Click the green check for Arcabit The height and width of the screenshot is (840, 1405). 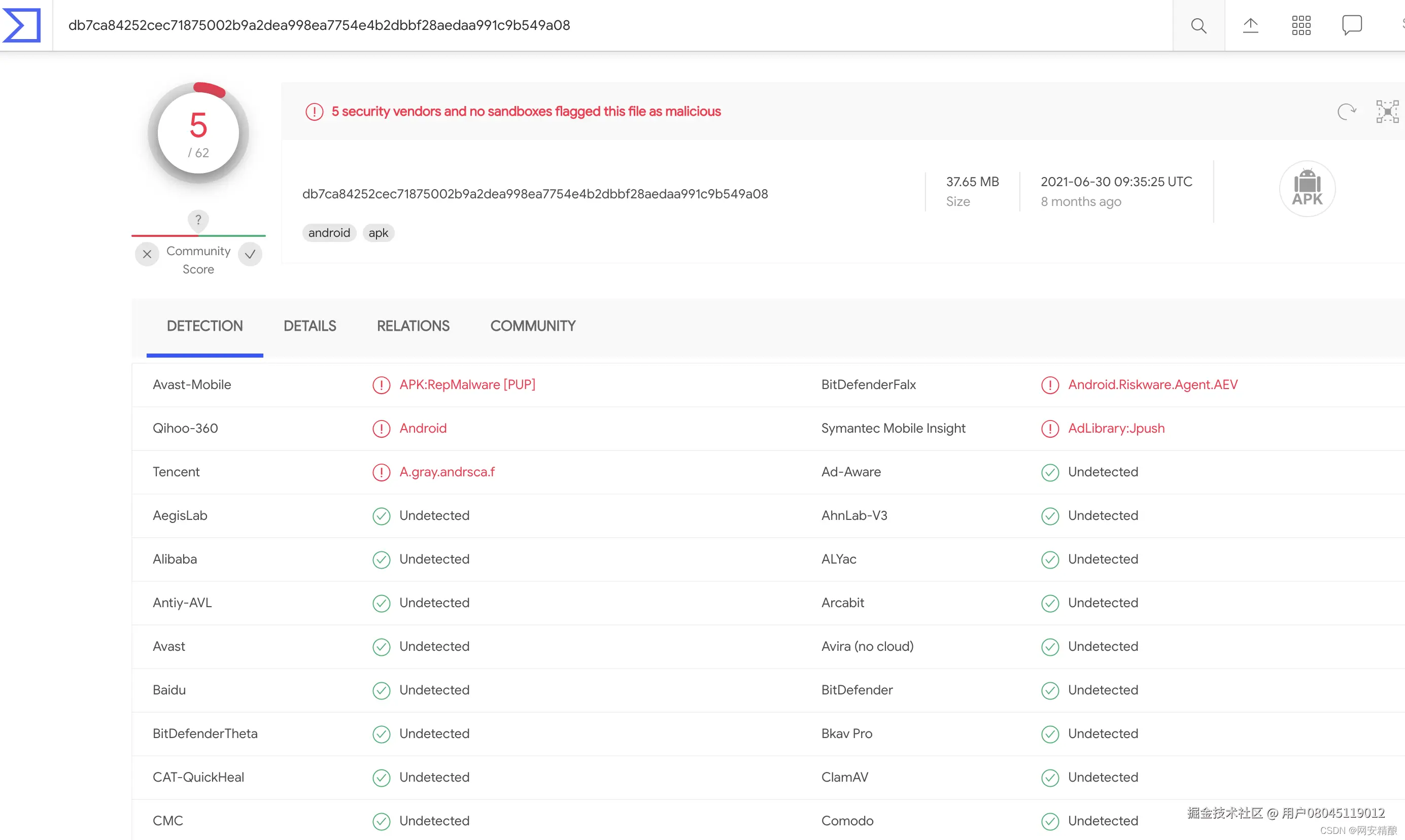pos(1050,604)
